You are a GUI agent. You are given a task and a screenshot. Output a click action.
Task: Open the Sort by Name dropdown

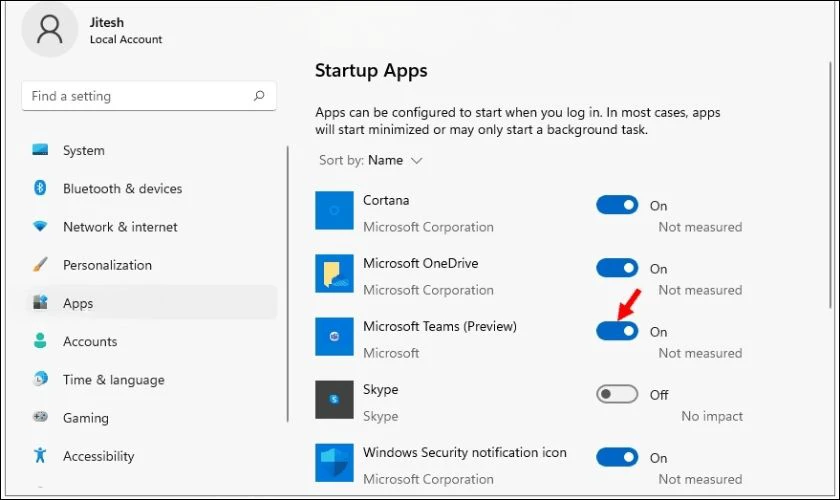click(371, 160)
